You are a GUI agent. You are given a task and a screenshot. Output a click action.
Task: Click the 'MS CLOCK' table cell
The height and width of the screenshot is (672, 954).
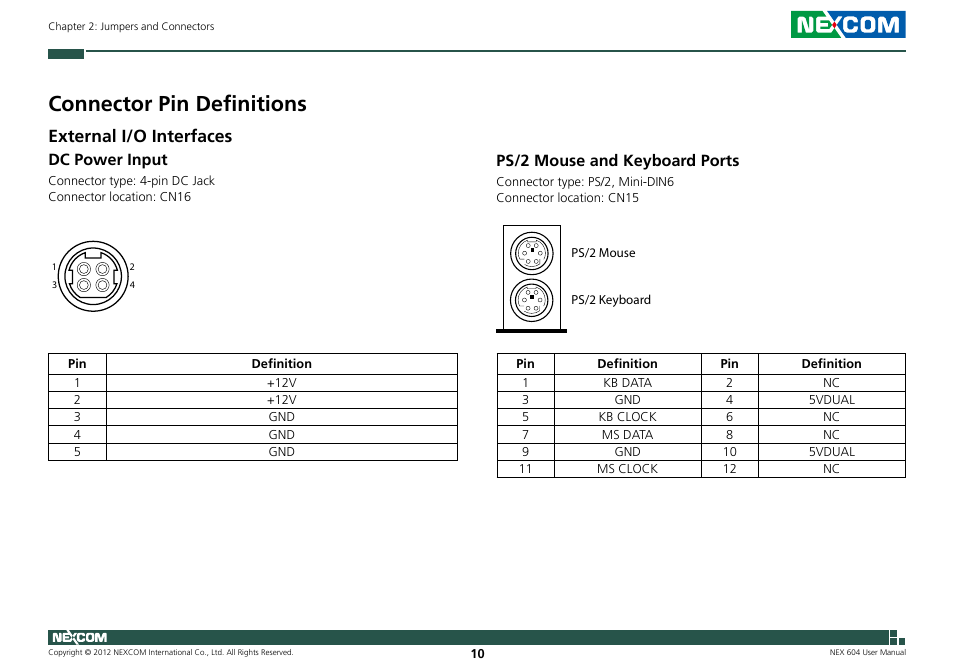(x=627, y=469)
